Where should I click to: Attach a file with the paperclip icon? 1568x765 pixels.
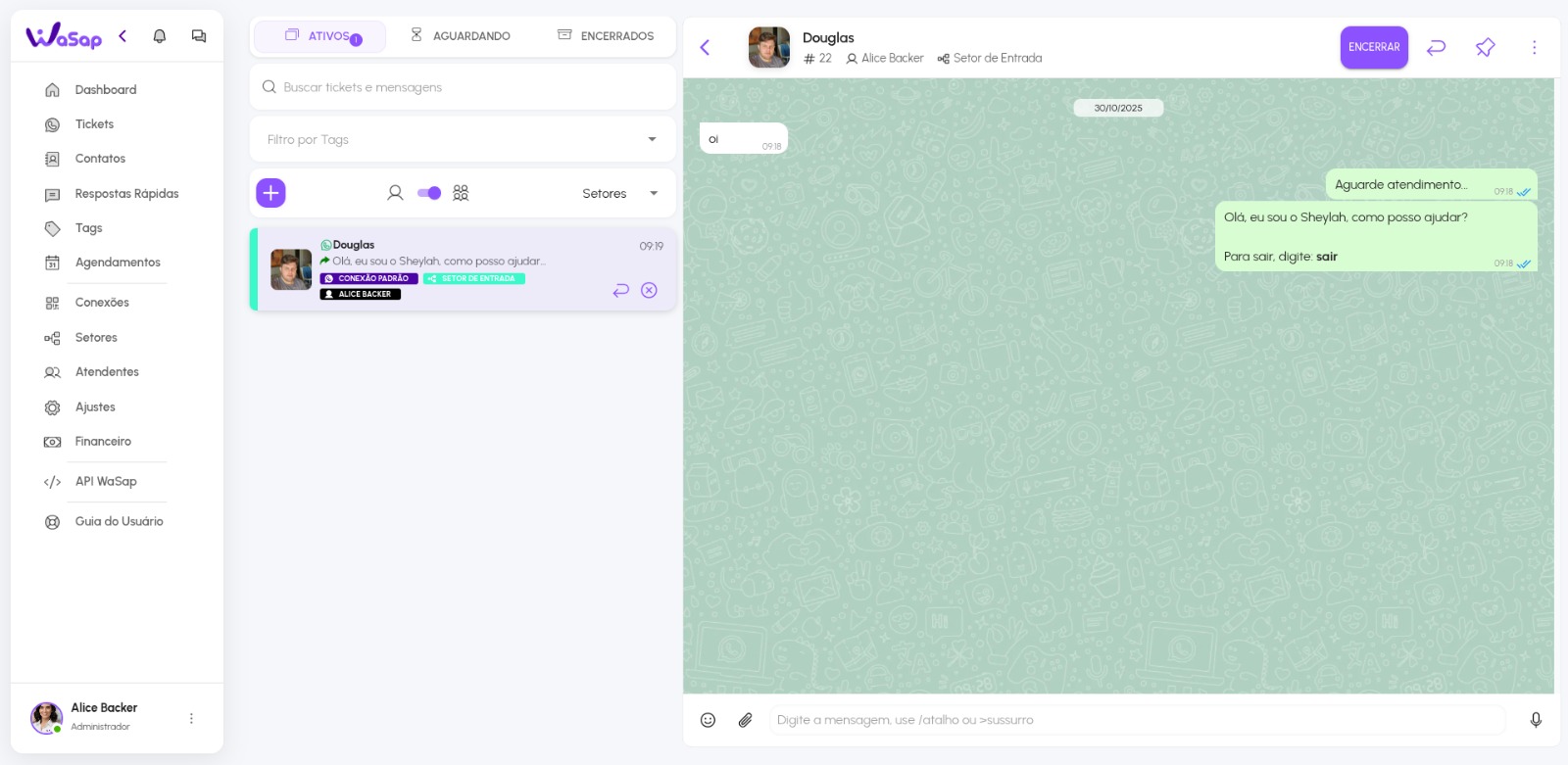point(746,720)
